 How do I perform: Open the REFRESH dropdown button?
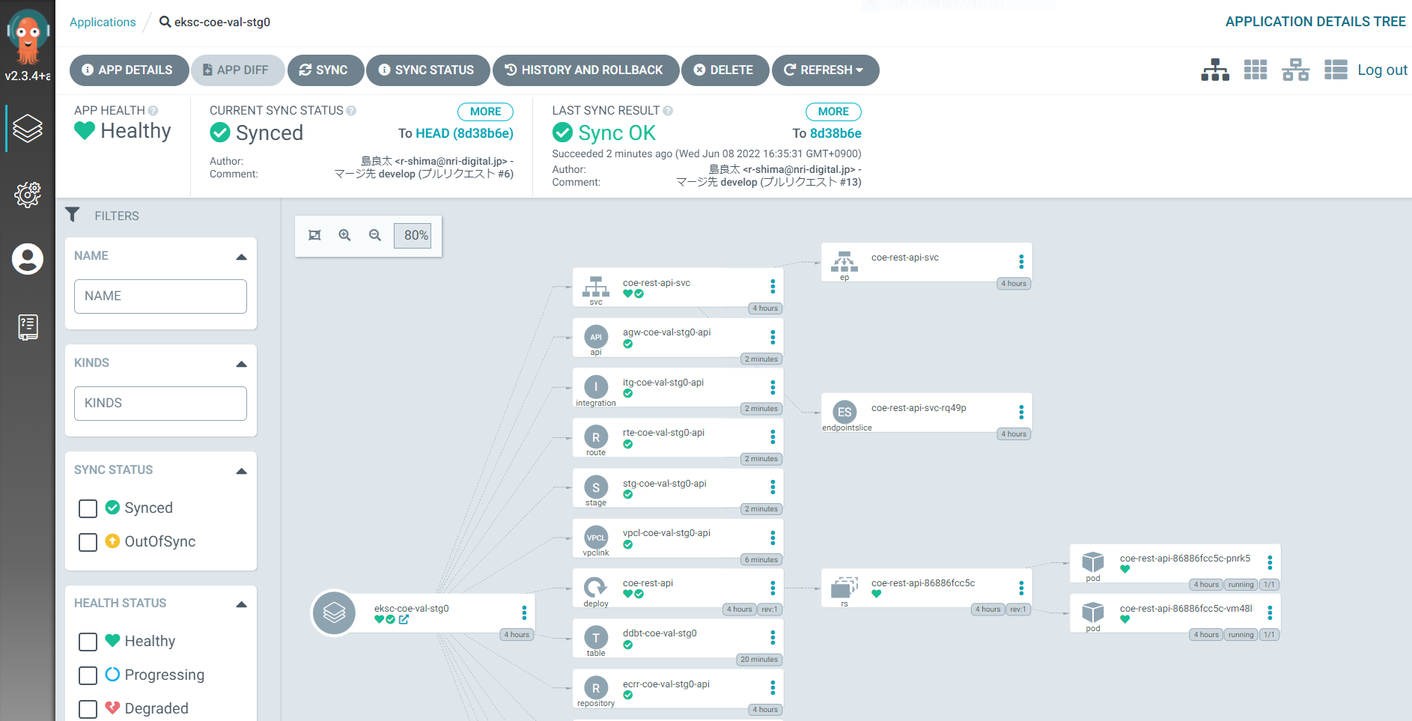825,70
